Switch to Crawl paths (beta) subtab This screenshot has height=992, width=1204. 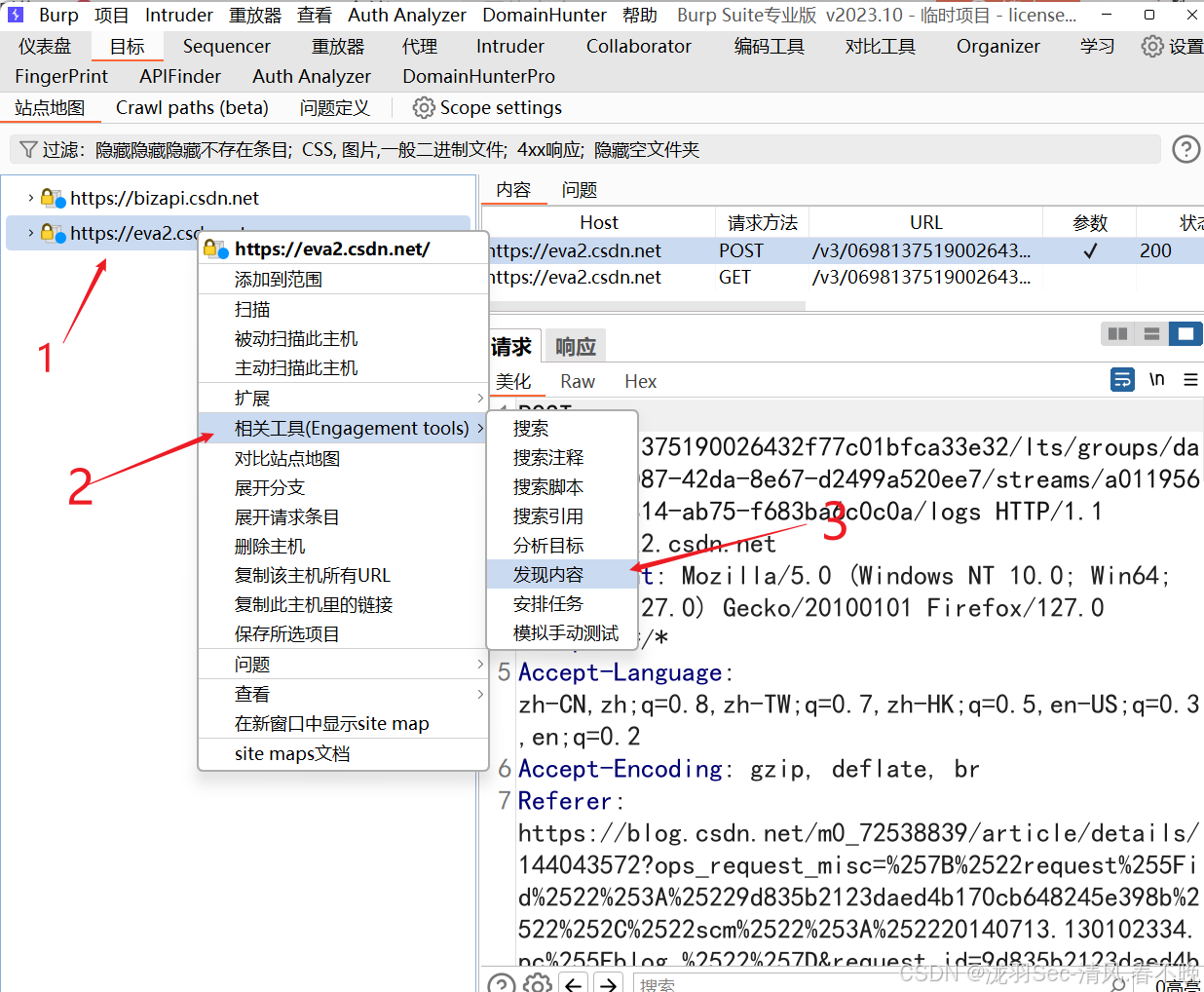coord(192,107)
